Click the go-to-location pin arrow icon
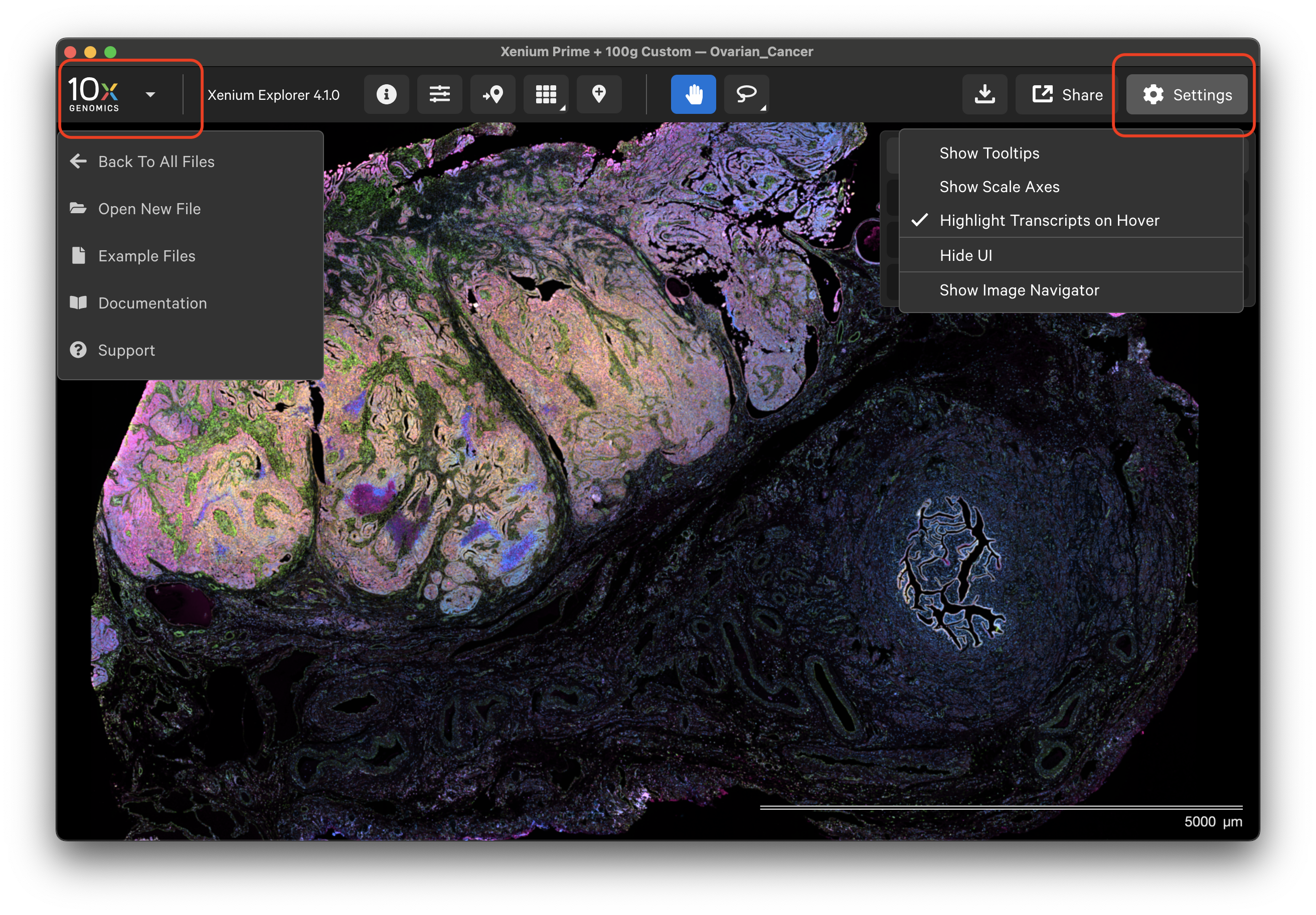The width and height of the screenshot is (1316, 915). [493, 94]
